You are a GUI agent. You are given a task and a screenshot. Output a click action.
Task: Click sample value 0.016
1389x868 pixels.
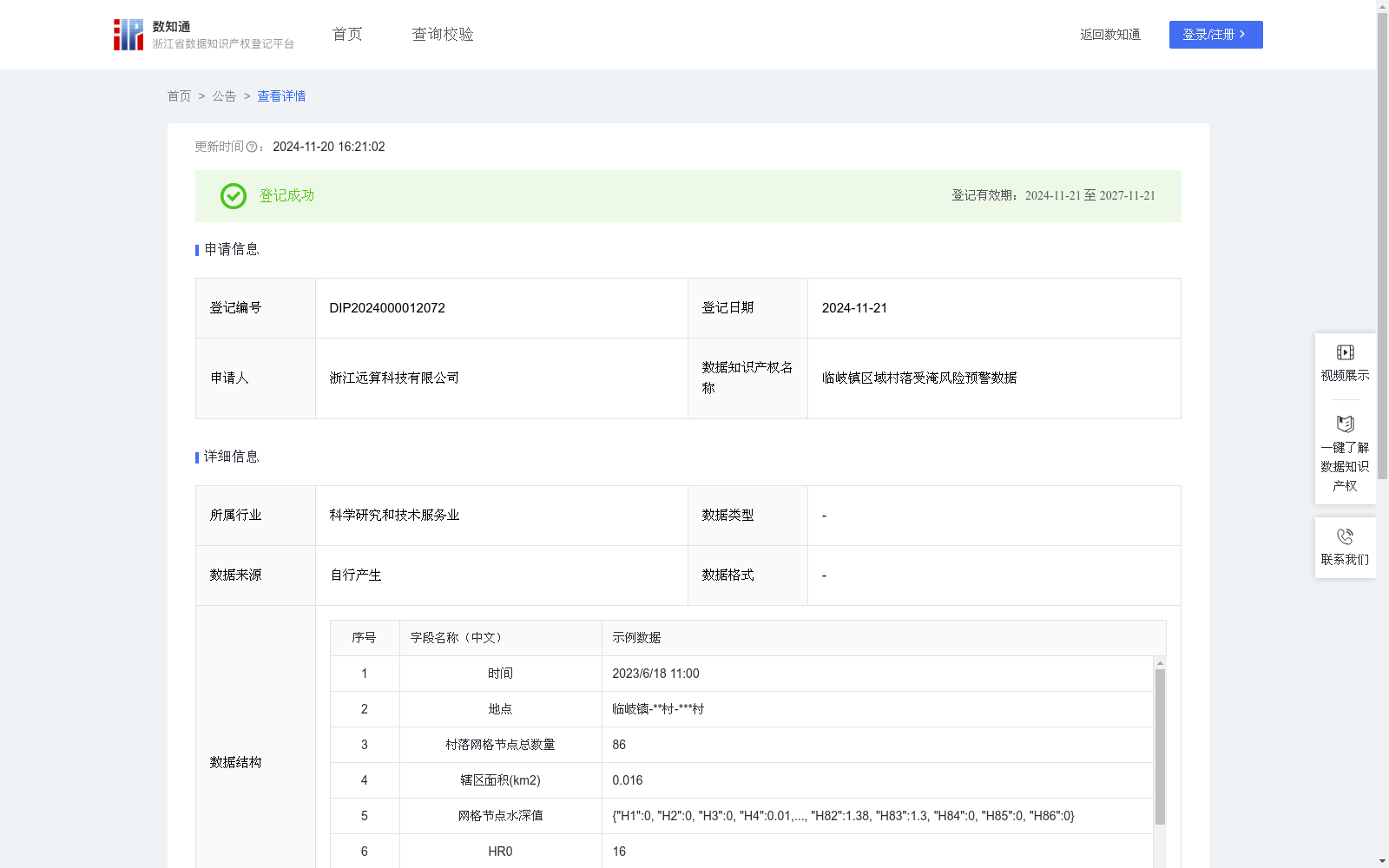tap(627, 780)
